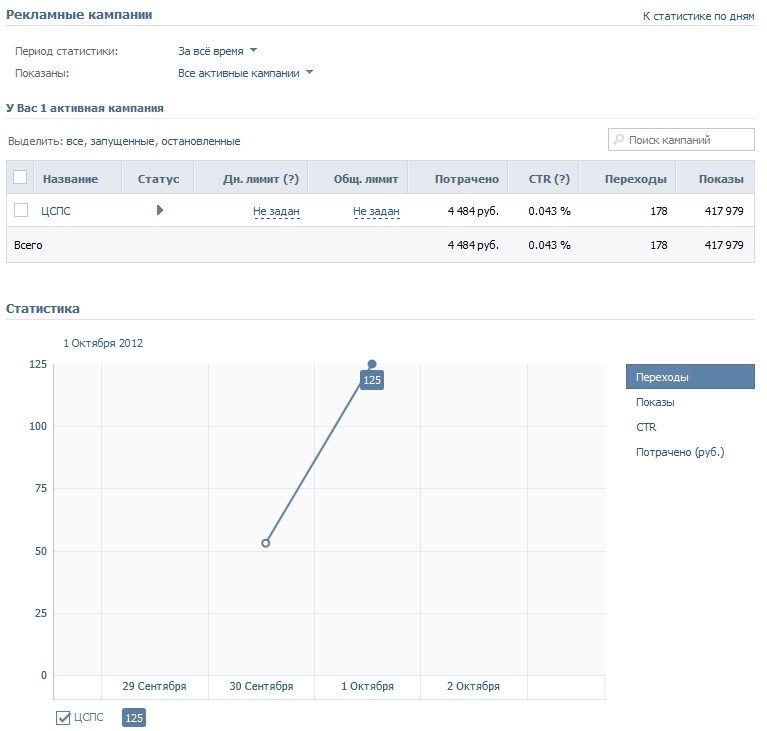The width and height of the screenshot is (767, 731).
Task: Edit the Не задан daily limit
Action: [x=276, y=211]
